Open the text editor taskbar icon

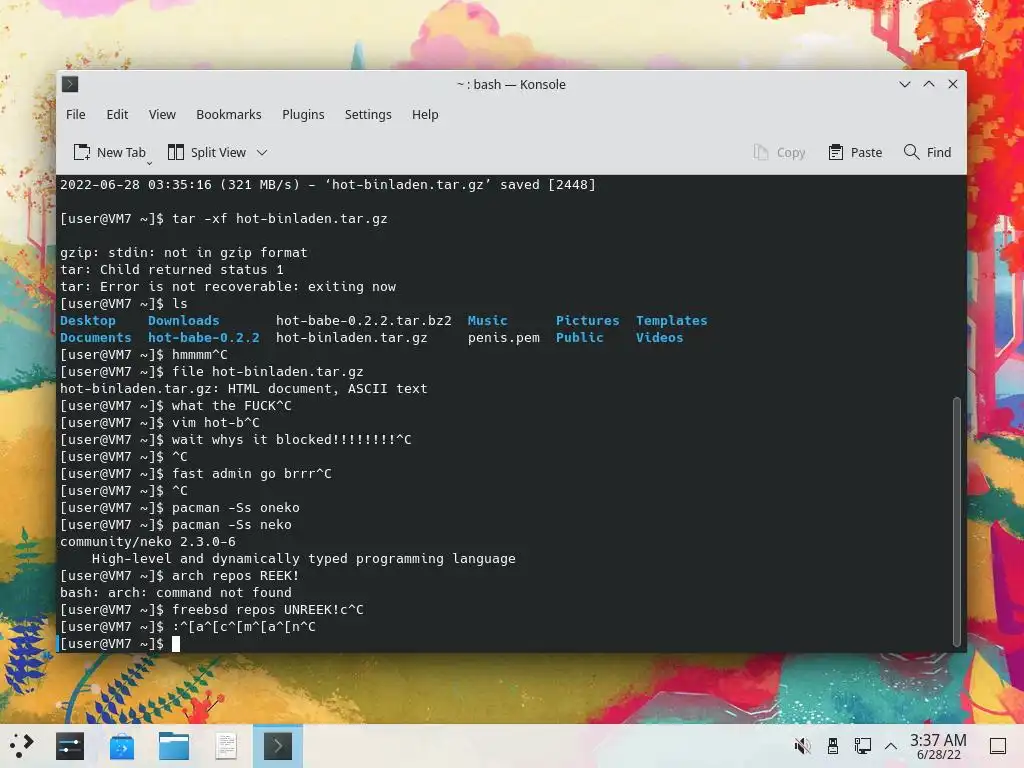pos(226,746)
